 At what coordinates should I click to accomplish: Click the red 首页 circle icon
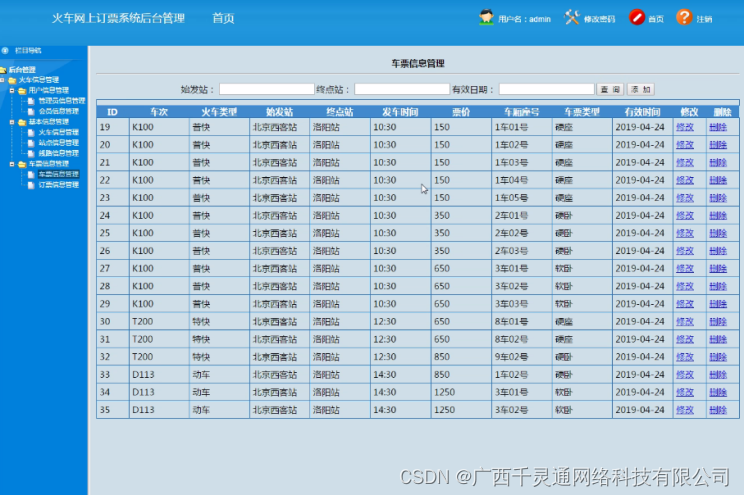tap(637, 18)
